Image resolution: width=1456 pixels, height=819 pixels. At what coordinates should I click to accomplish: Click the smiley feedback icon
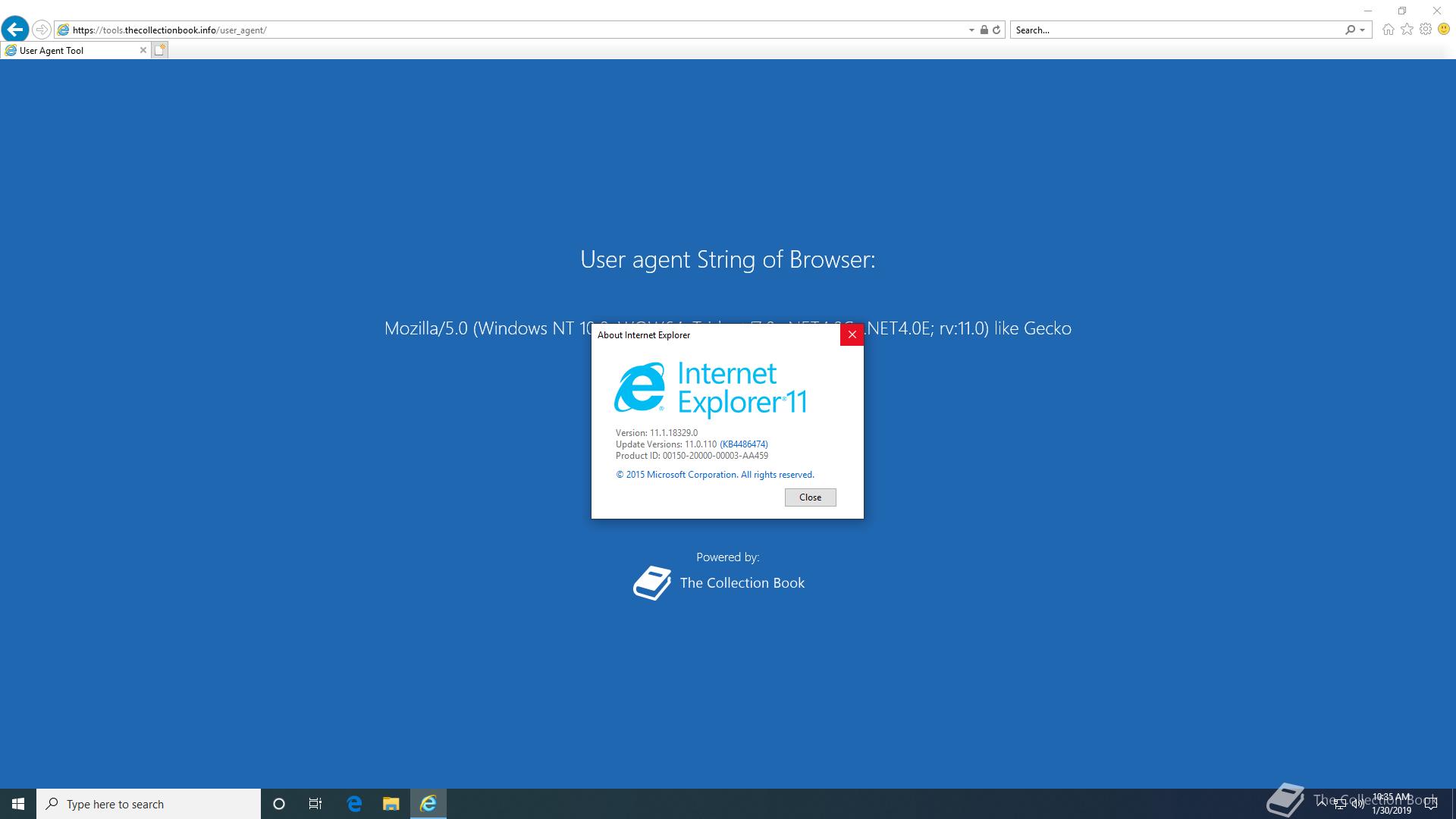coord(1444,30)
